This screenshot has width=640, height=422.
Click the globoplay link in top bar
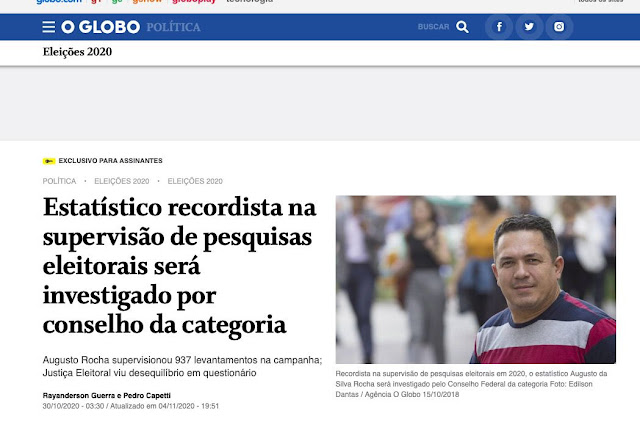coord(194,2)
